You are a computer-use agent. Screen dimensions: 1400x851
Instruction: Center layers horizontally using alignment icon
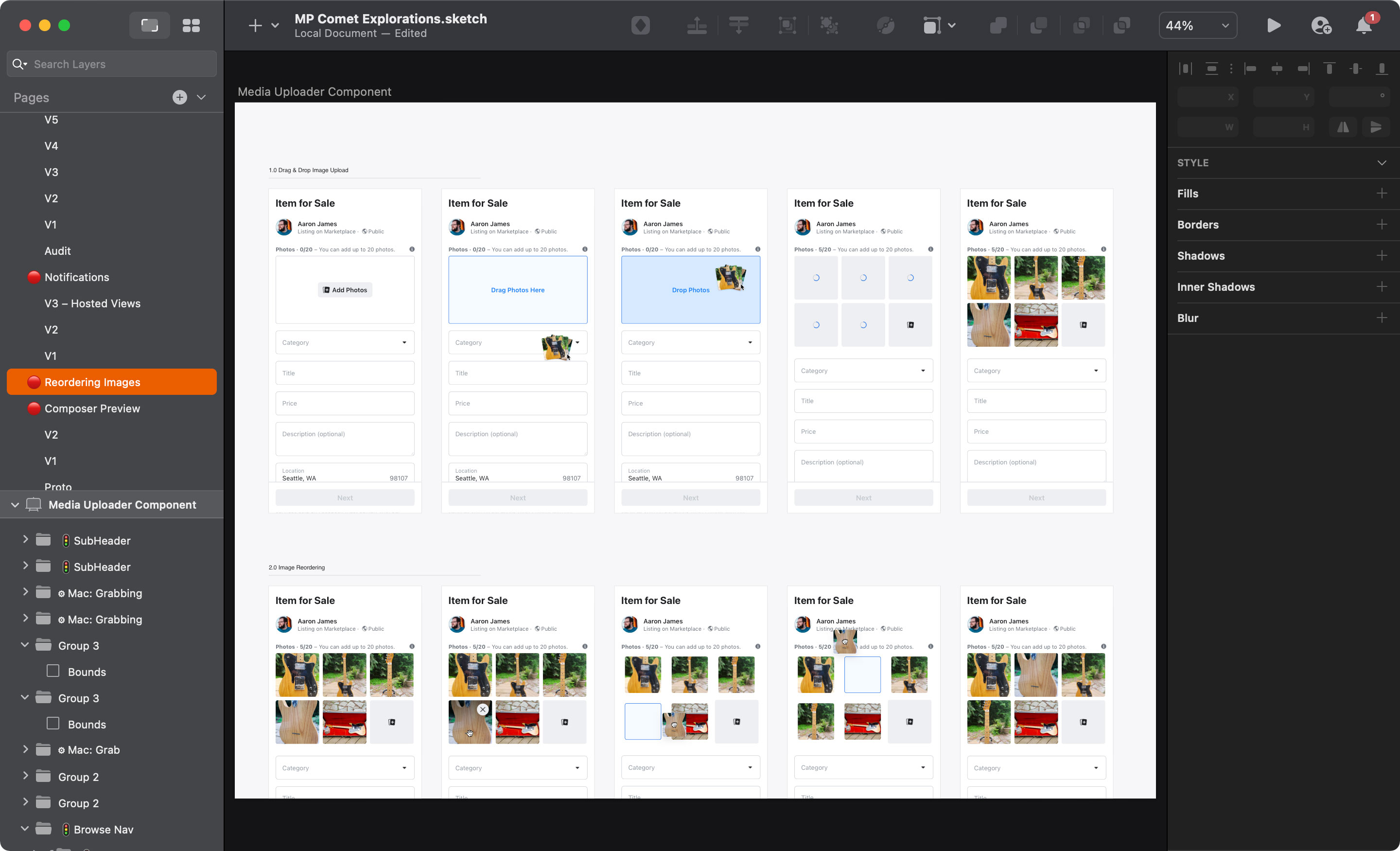point(1278,68)
